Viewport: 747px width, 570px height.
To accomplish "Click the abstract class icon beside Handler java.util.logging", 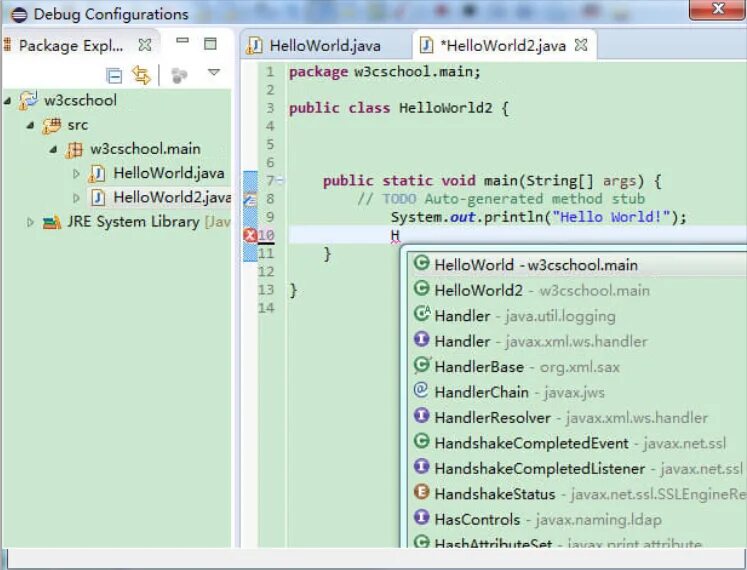I will tap(422, 314).
